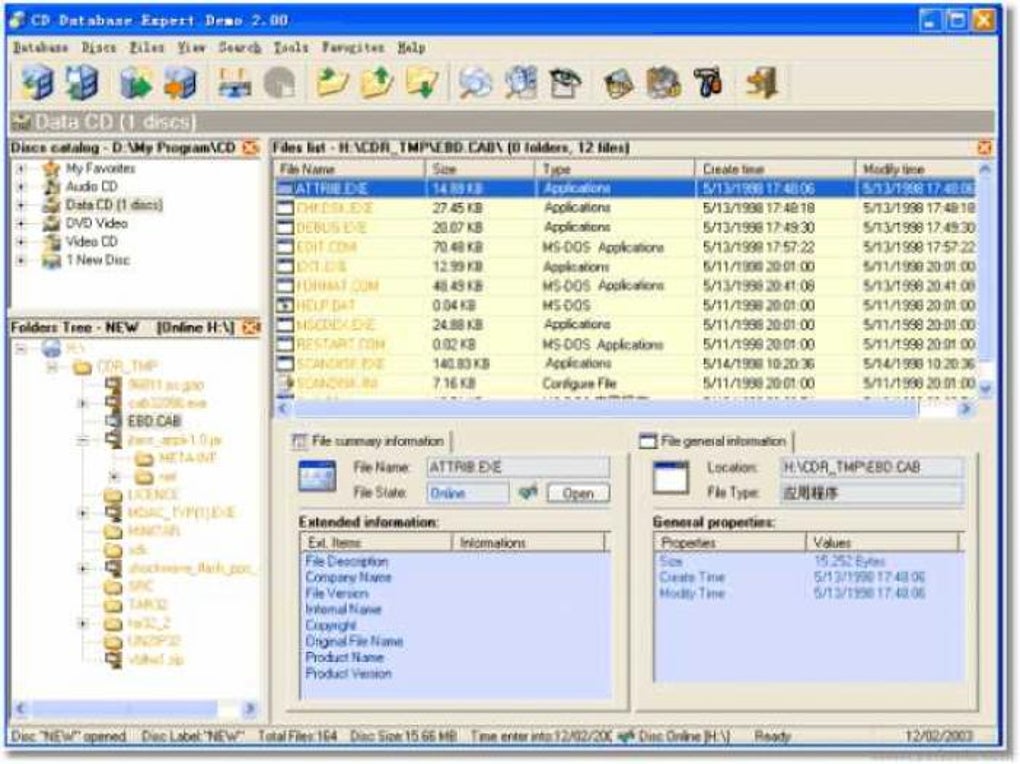Click the Folders Tree horizontal scrollbar right arrow
Viewport: 1020px width, 764px height.
coord(250,708)
